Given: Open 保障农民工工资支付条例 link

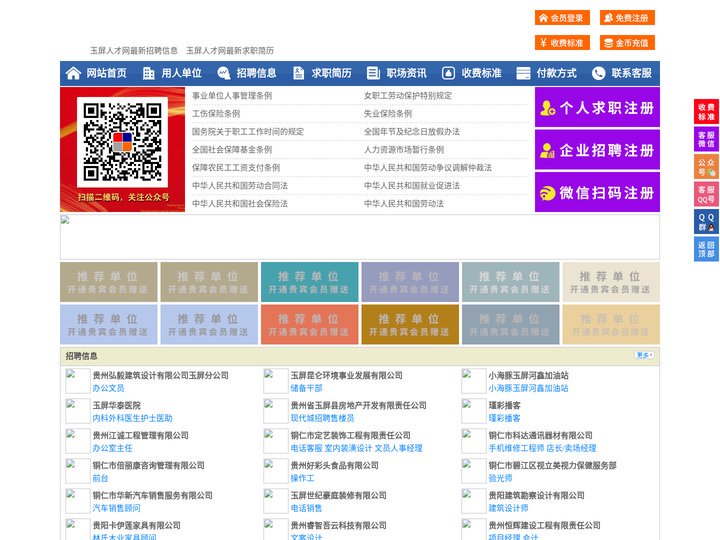Looking at the screenshot, I should [x=236, y=168].
